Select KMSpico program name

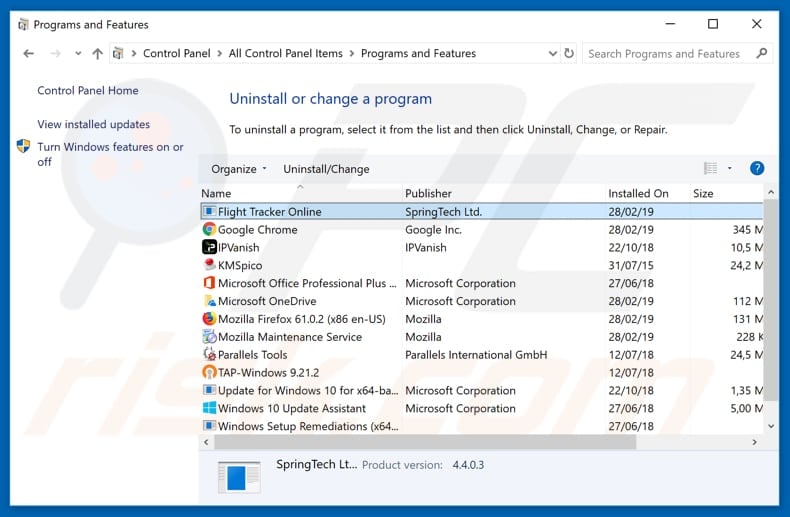coord(240,266)
